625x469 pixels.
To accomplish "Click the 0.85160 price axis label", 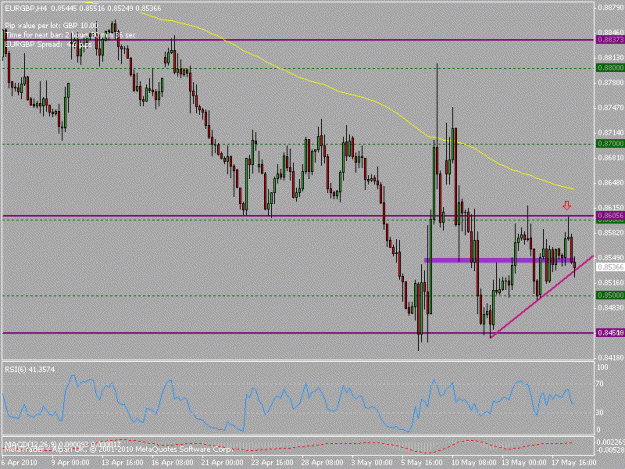I will [611, 283].
